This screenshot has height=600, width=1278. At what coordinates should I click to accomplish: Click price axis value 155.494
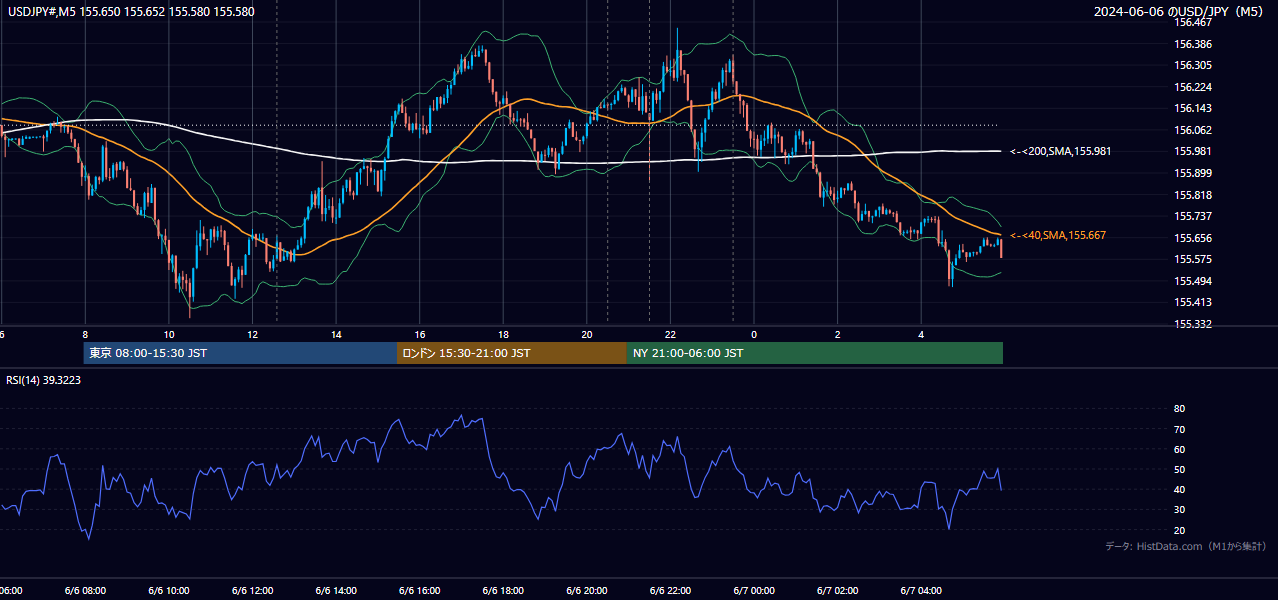(x=1193, y=281)
